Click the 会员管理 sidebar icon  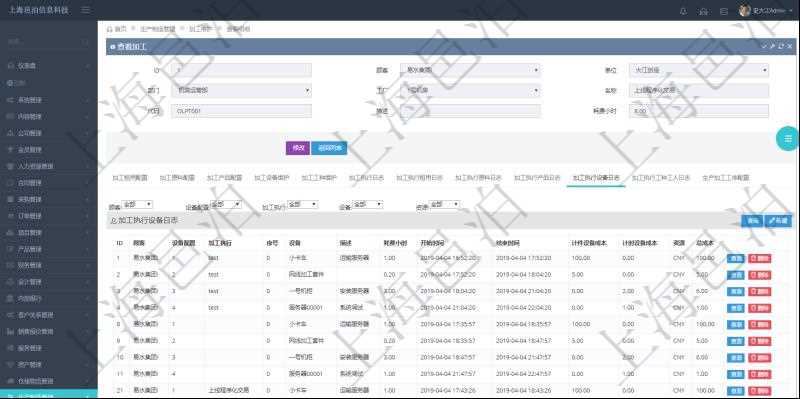tap(11, 150)
